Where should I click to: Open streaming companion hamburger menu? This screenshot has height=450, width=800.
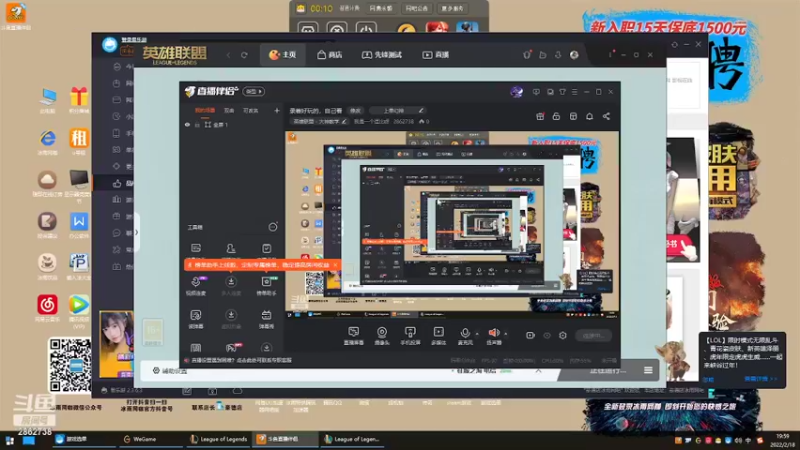[x=574, y=92]
